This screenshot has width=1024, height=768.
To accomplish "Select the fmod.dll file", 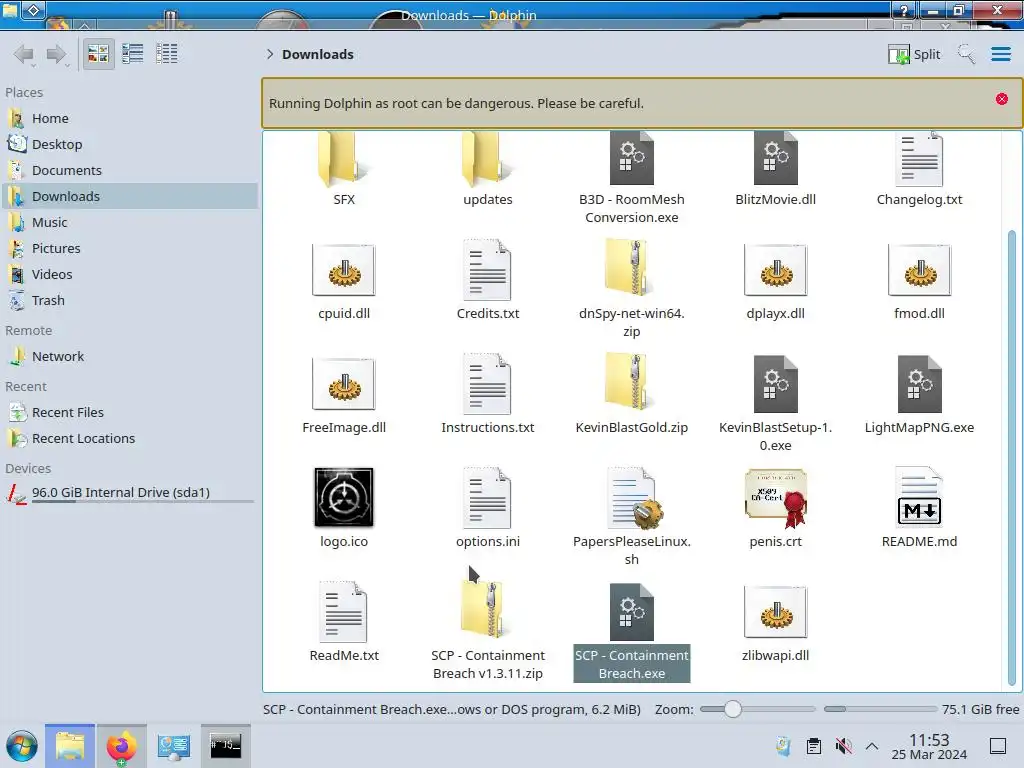I will click(x=919, y=281).
